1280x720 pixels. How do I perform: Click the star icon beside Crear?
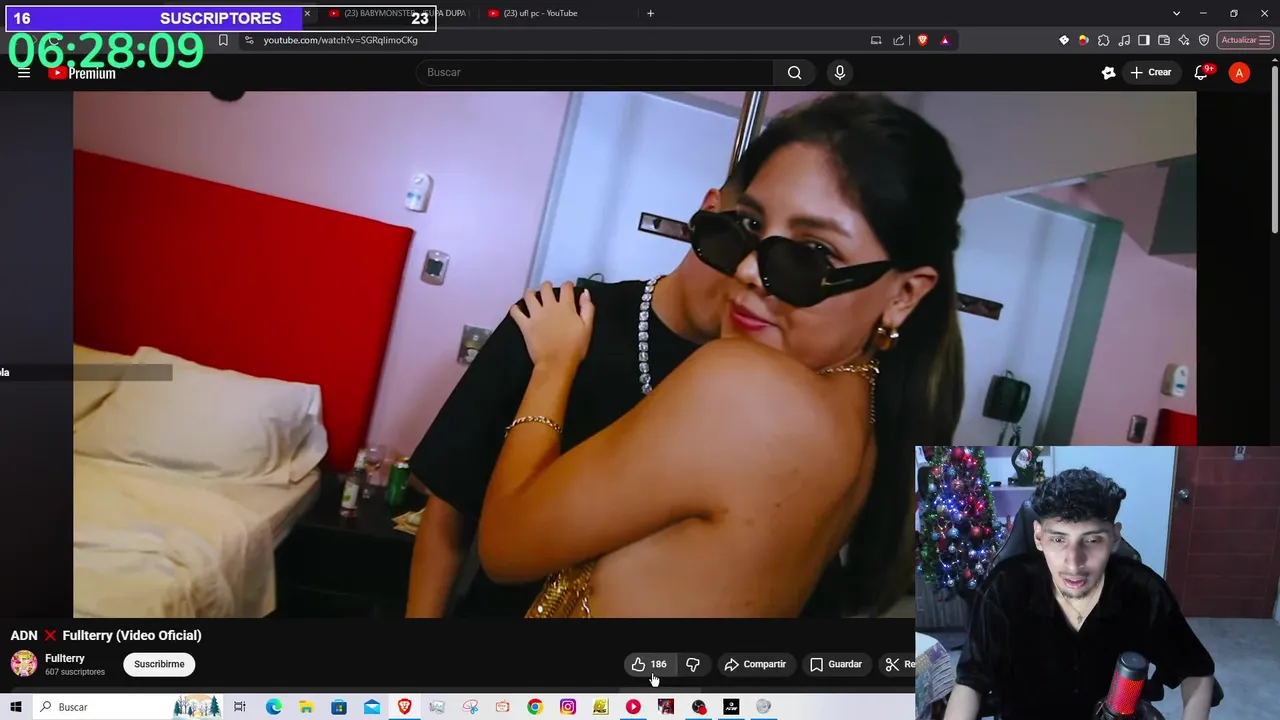point(1108,72)
